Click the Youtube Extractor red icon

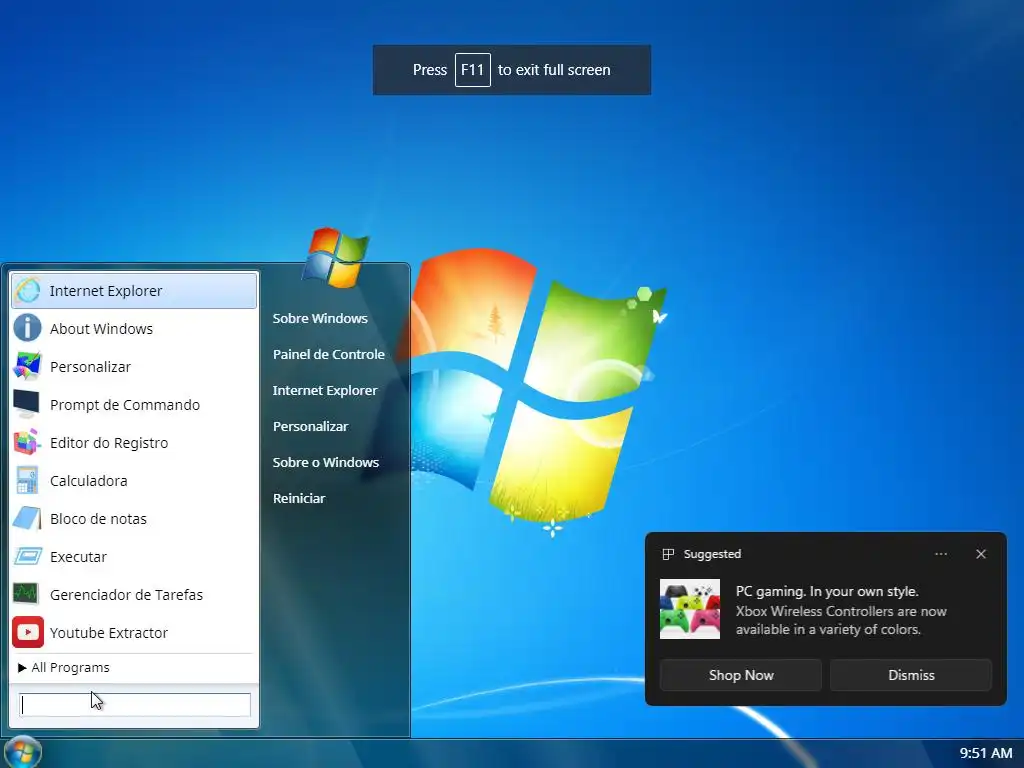pos(27,632)
